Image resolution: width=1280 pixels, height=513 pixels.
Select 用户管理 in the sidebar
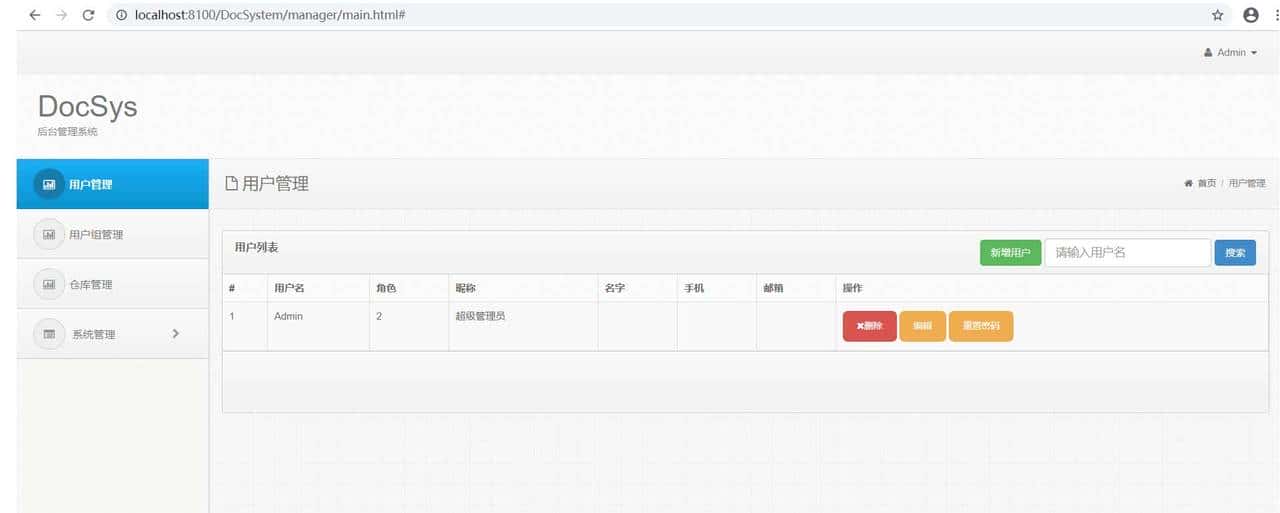point(113,184)
